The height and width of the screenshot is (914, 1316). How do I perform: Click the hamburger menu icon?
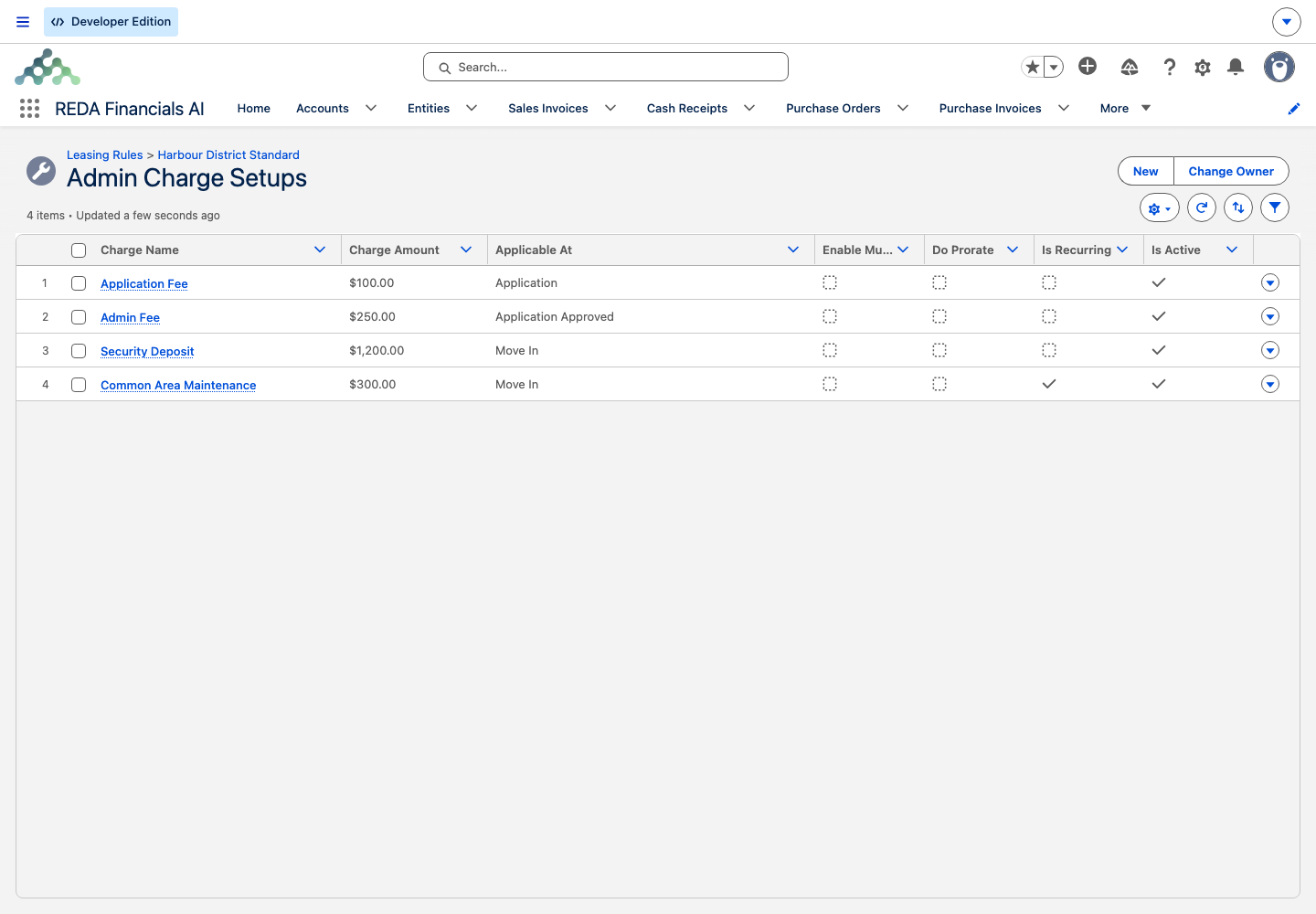(23, 22)
